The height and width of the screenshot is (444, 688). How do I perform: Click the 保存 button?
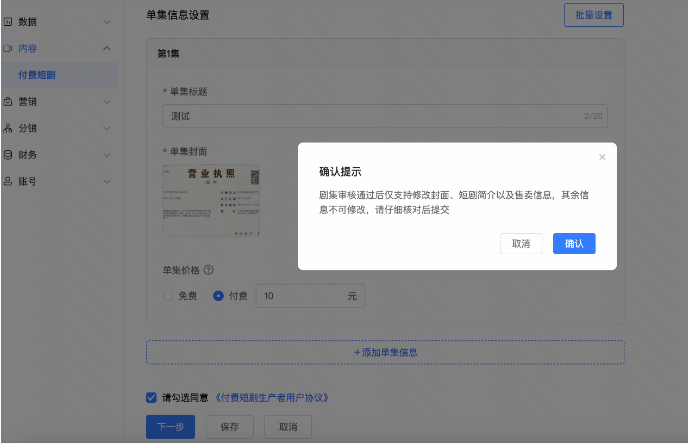click(x=229, y=426)
